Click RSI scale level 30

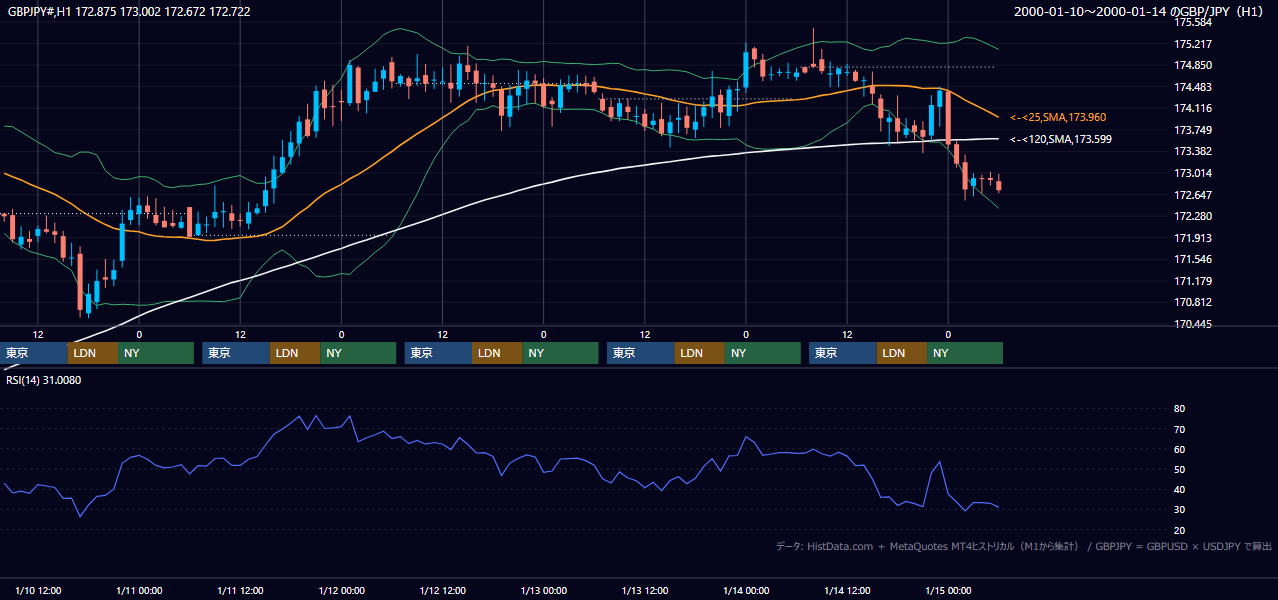coord(1179,509)
